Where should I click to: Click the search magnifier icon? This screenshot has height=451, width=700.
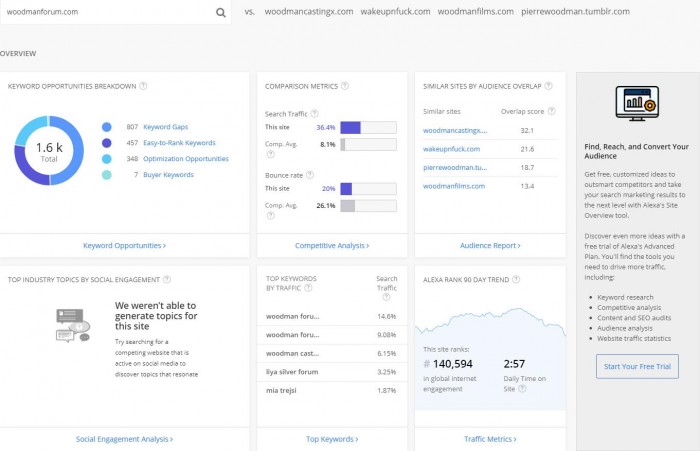221,13
